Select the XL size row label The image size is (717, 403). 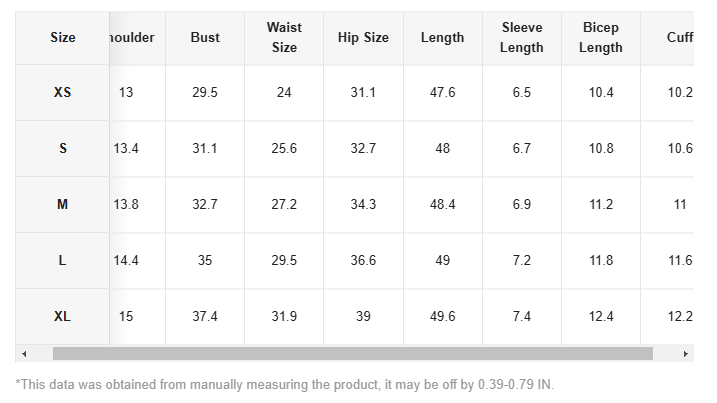pyautogui.click(x=62, y=316)
